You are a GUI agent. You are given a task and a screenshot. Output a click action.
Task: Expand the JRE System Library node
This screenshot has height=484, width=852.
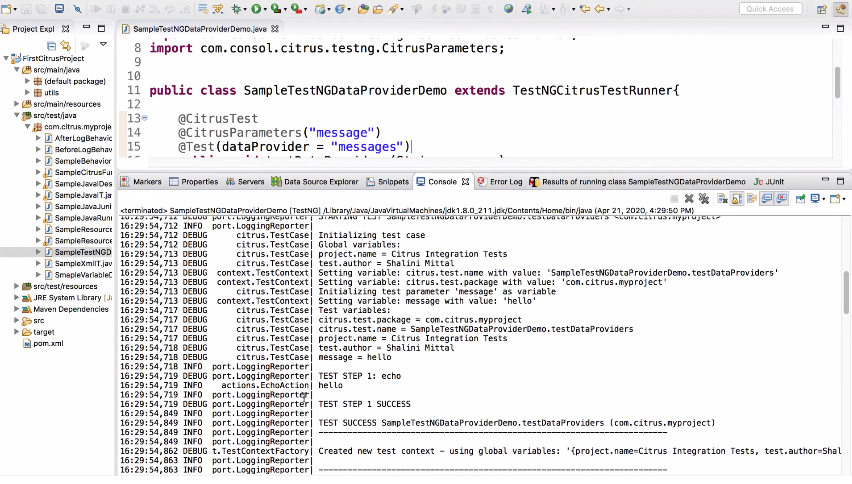click(x=17, y=298)
